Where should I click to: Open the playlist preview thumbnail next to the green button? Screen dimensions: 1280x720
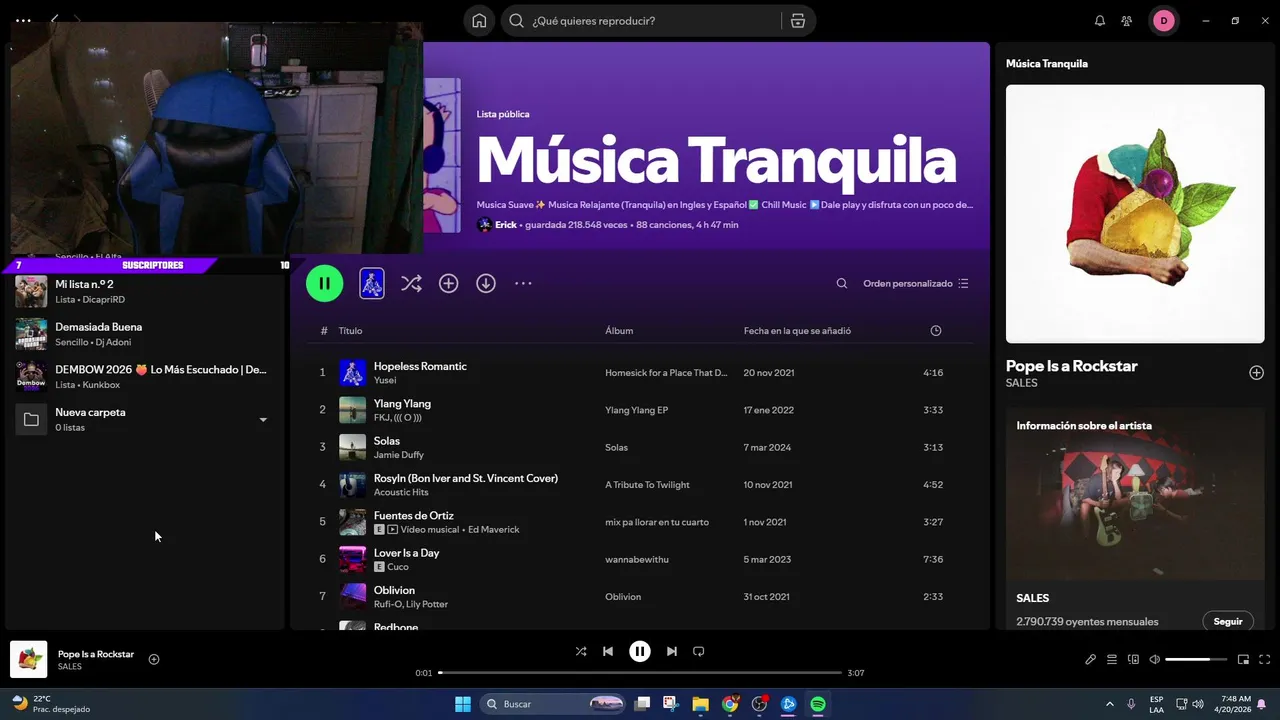(372, 283)
